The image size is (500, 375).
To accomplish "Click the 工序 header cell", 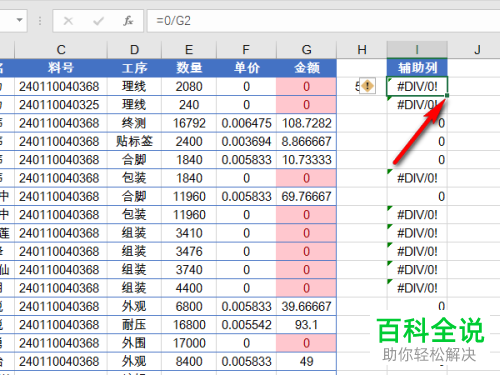I will click(134, 68).
